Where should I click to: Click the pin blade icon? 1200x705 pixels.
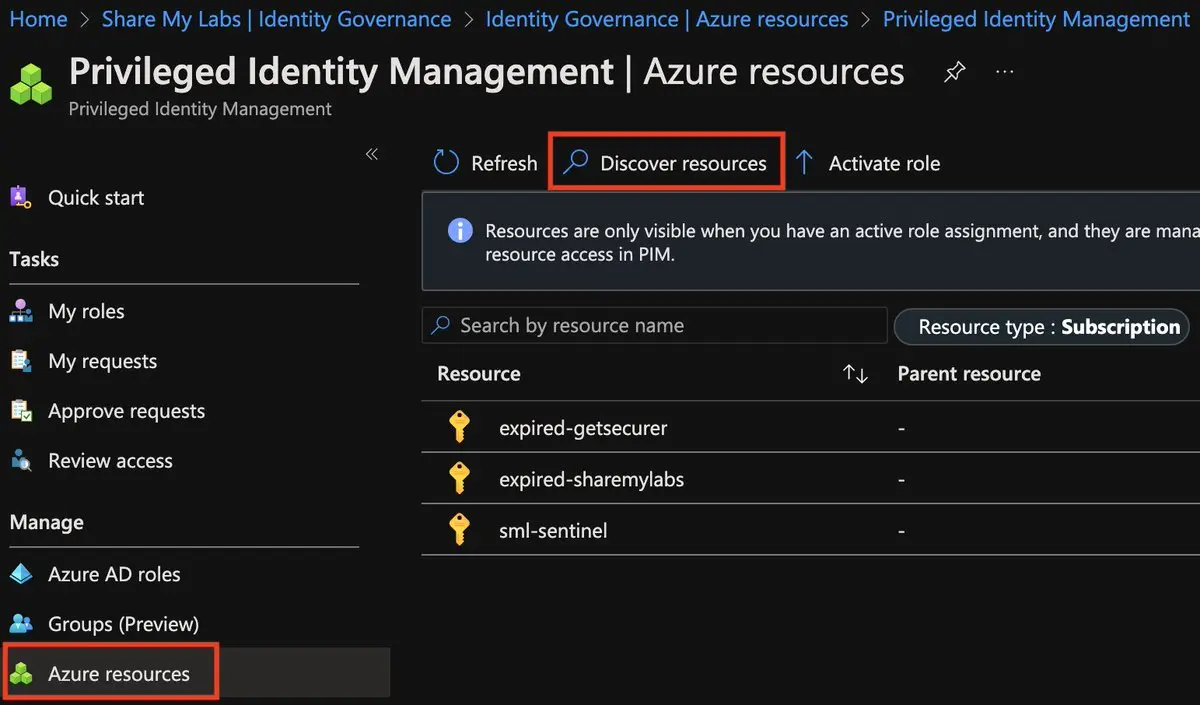tap(955, 73)
